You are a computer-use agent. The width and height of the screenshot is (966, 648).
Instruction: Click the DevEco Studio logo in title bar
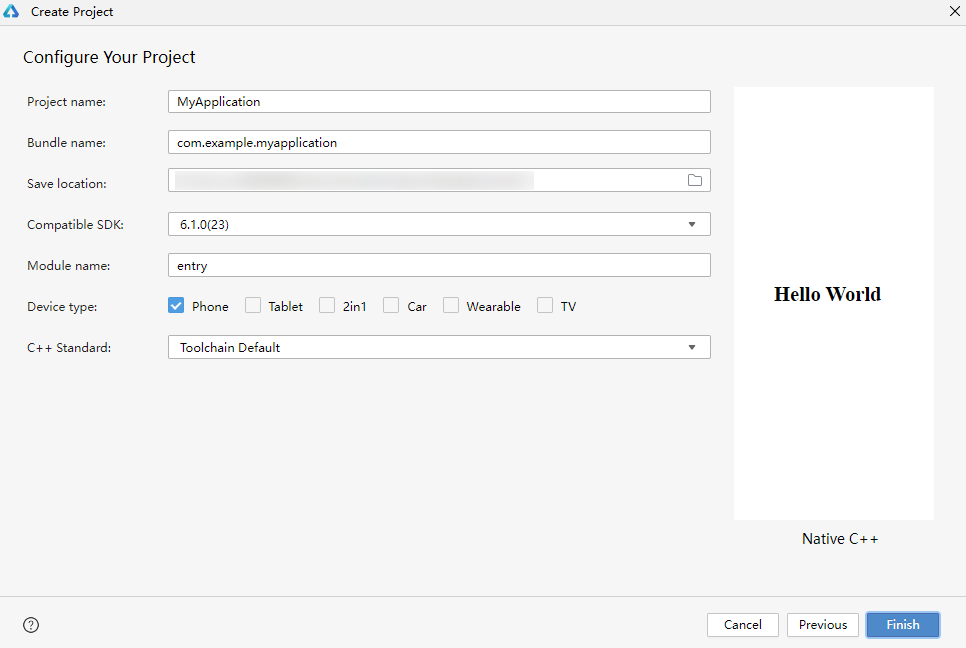[12, 12]
